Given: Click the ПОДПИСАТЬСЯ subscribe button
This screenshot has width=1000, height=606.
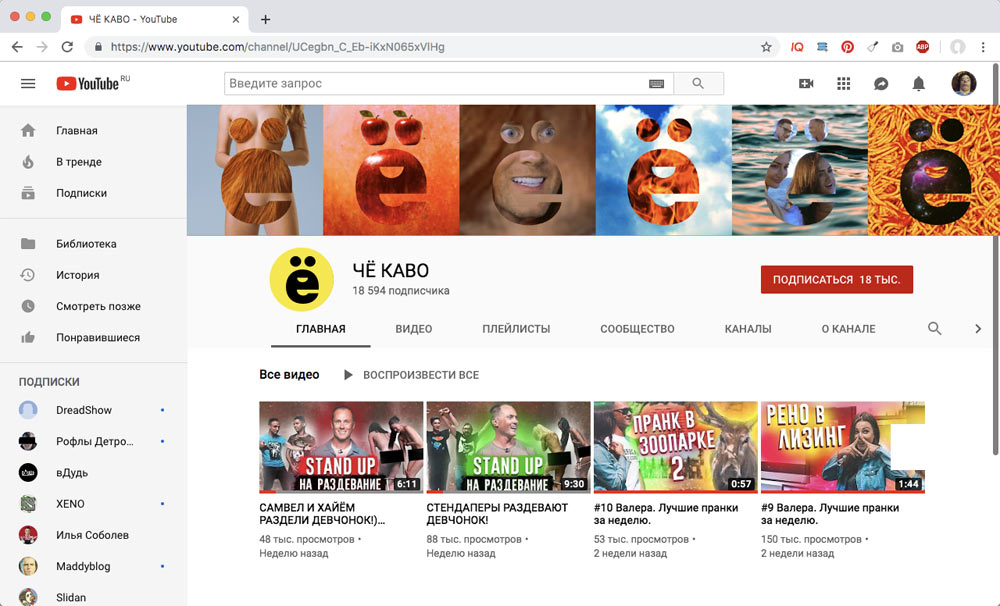Looking at the screenshot, I should point(836,280).
